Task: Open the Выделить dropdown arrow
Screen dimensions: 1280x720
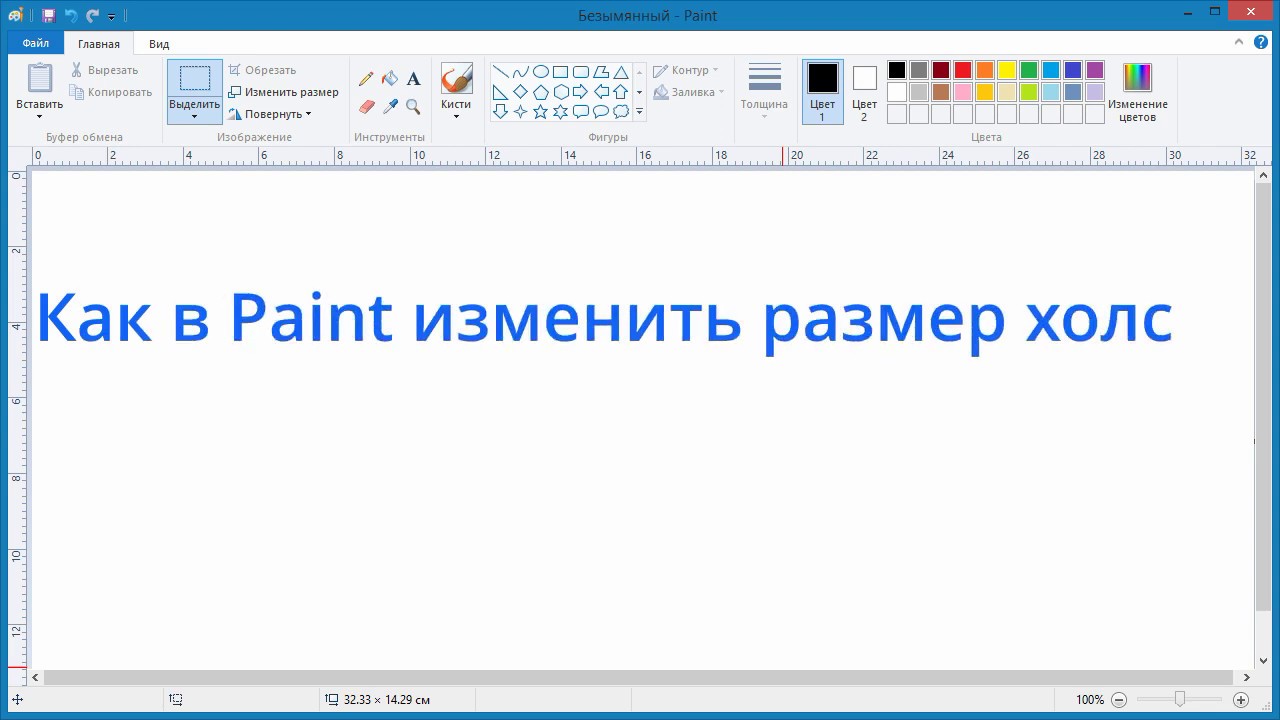Action: [195, 117]
